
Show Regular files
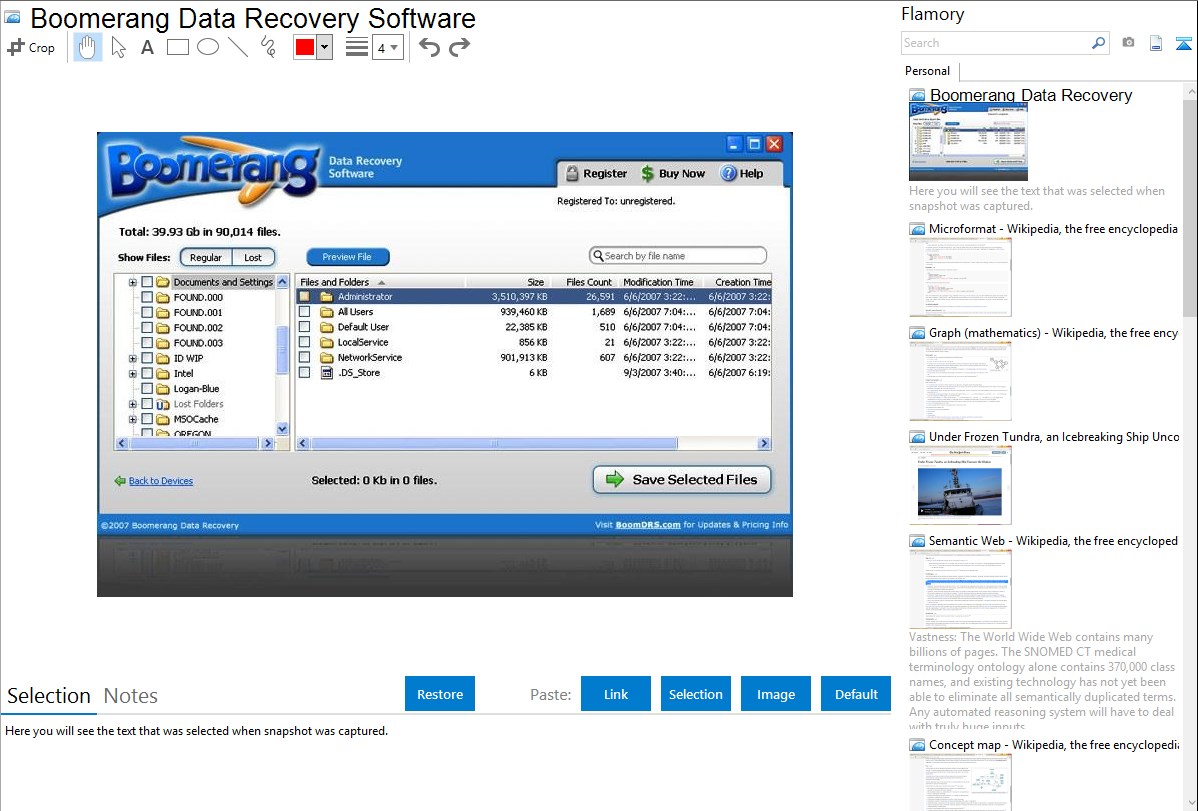(206, 258)
